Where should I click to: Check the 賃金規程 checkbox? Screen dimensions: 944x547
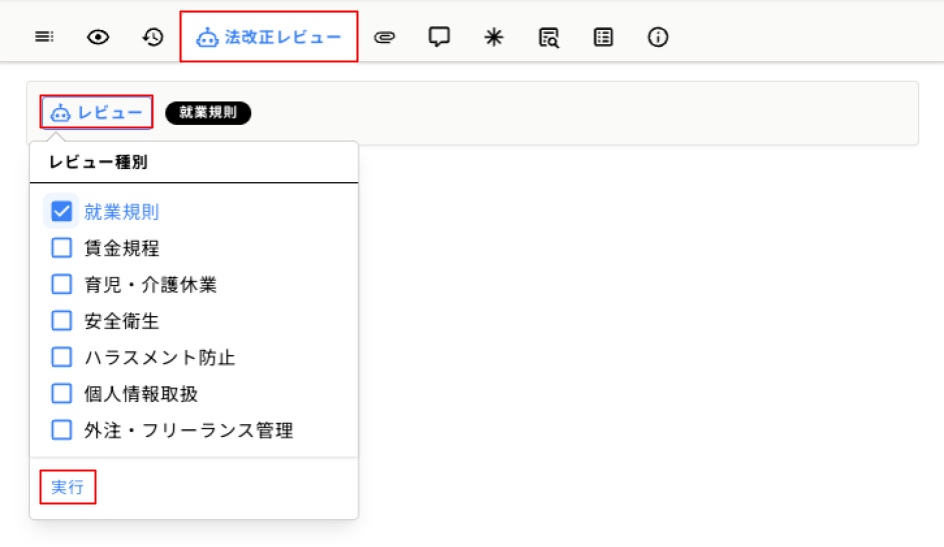(x=61, y=247)
